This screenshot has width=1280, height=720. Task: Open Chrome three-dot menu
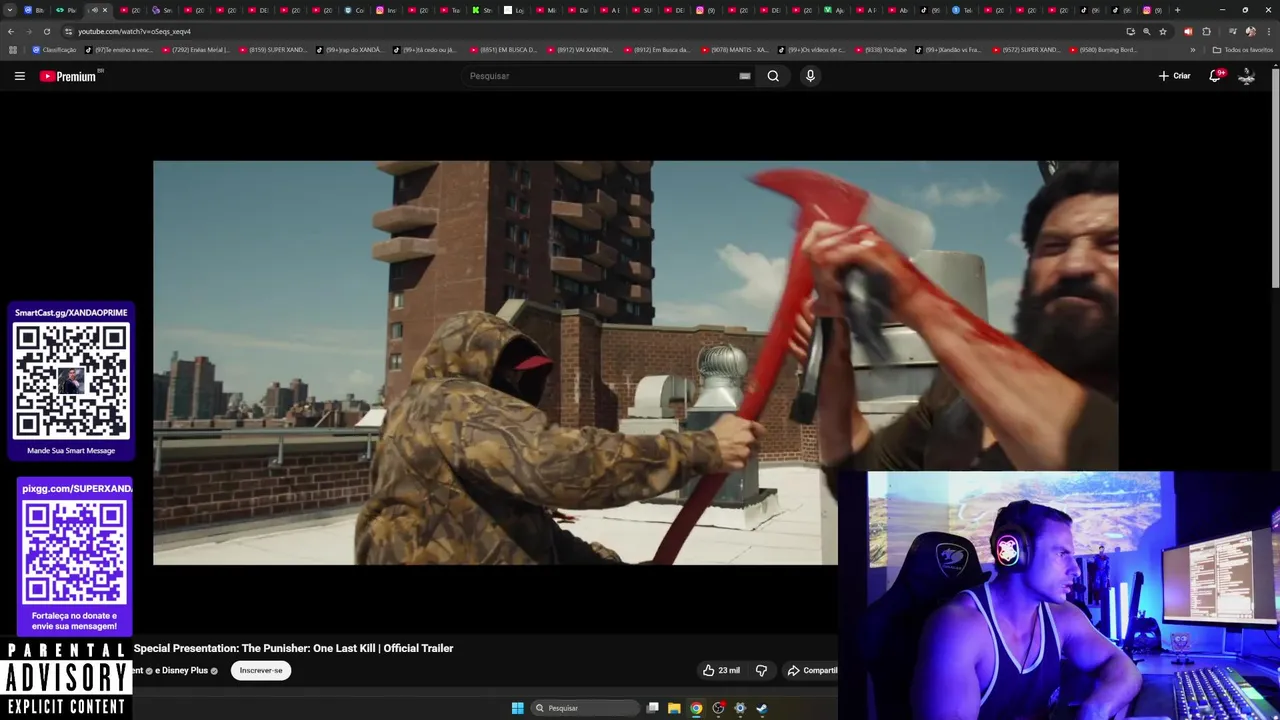coord(1268,31)
